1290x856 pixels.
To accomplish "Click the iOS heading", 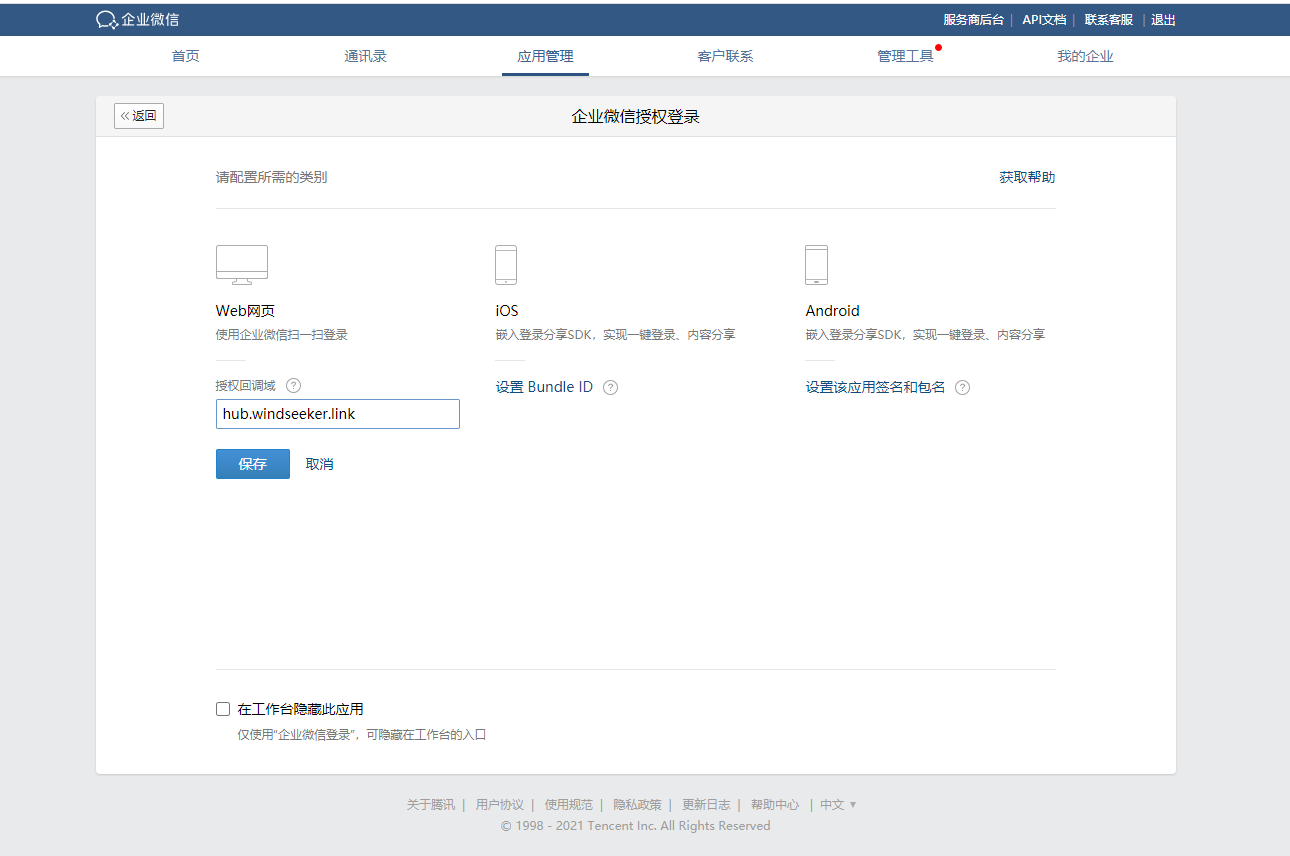I will coord(507,311).
